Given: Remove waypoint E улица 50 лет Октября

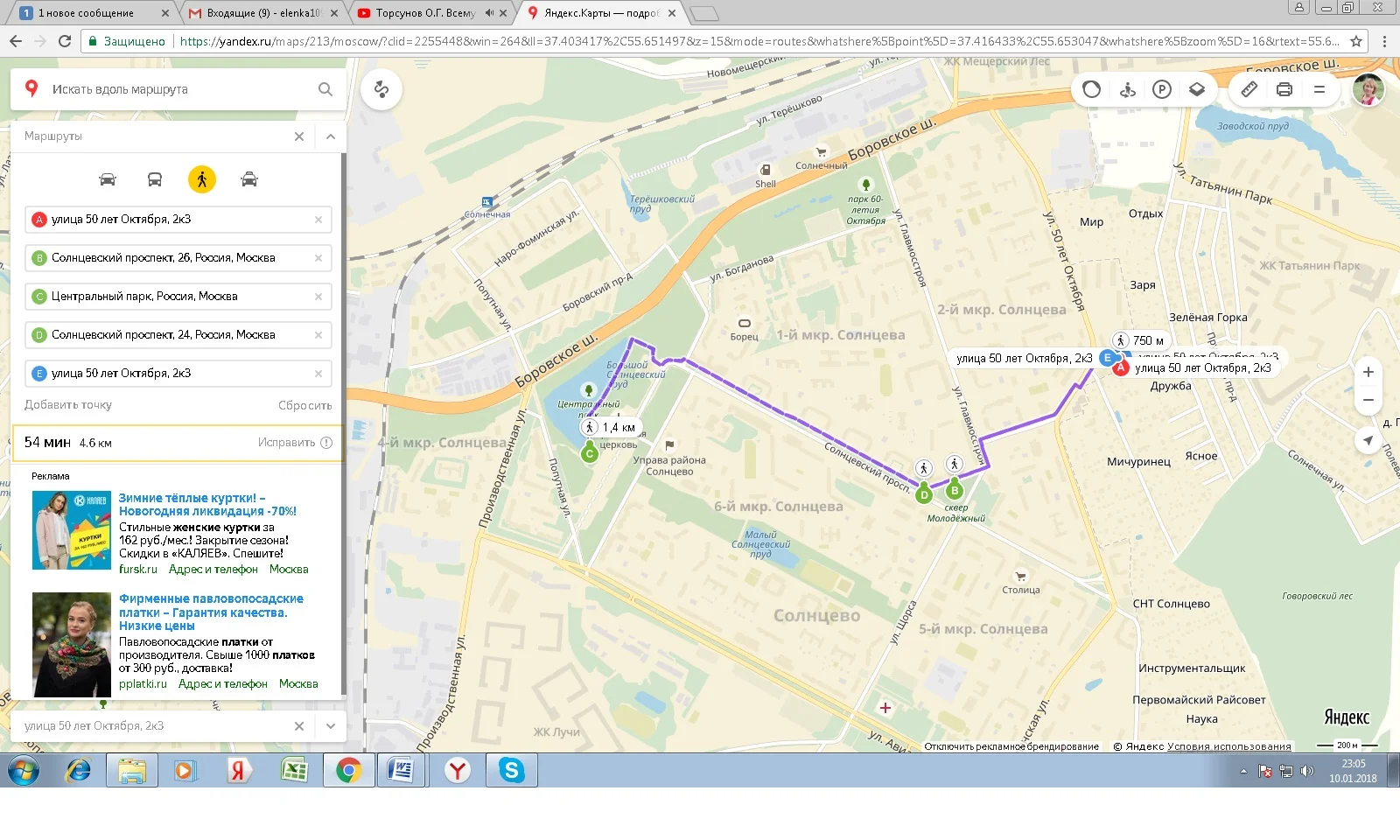Looking at the screenshot, I should click(x=318, y=374).
